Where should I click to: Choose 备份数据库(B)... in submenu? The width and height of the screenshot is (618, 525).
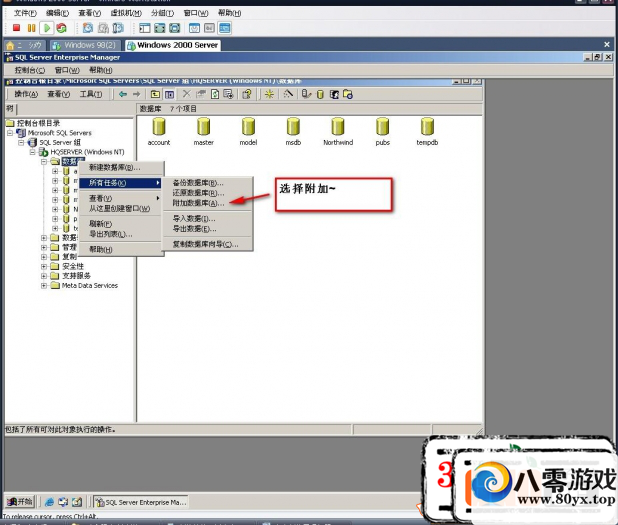click(x=207, y=183)
